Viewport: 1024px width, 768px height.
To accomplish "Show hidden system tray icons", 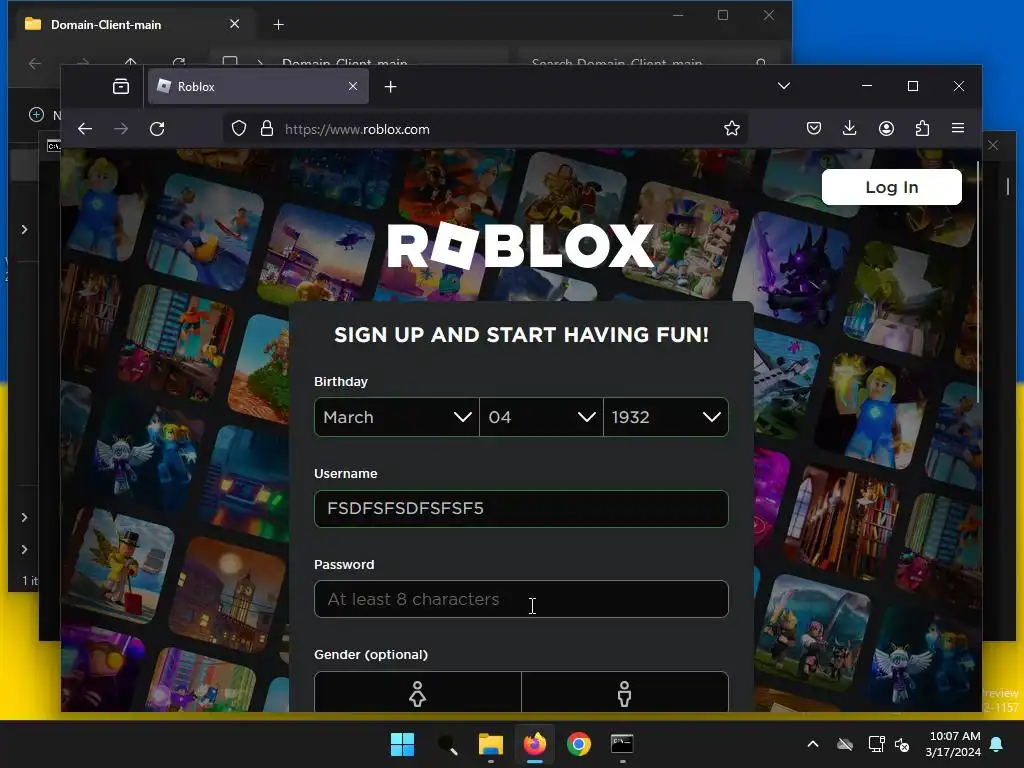I will pos(813,744).
